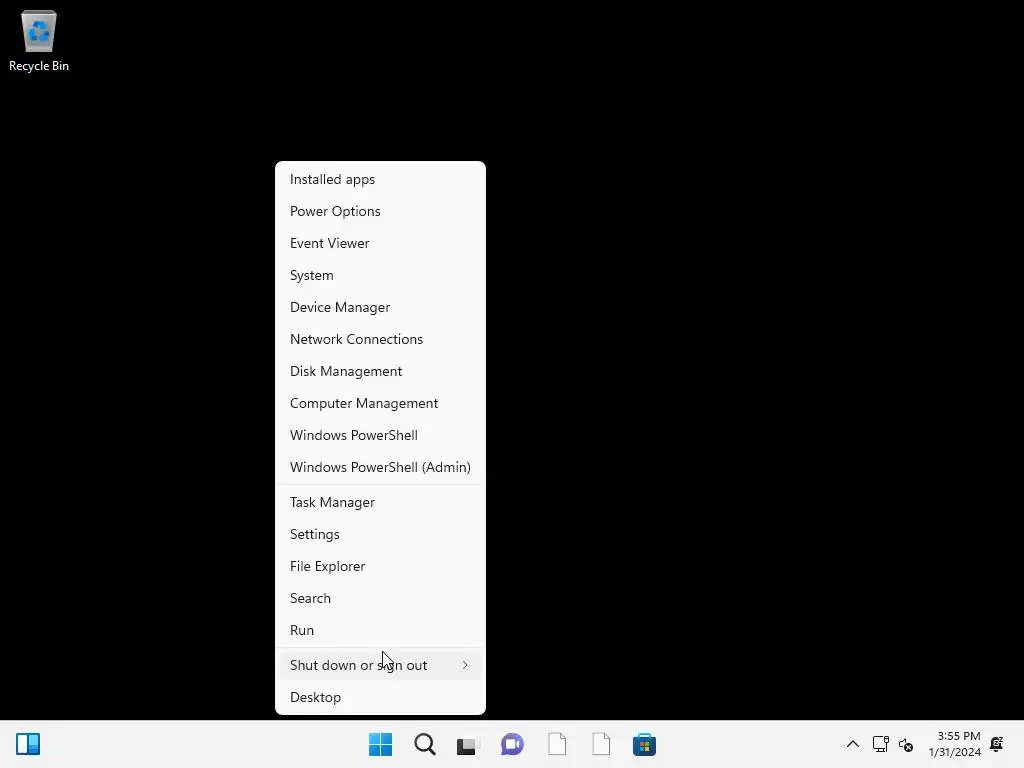Screen dimensions: 1024x768
Task: Open Event Viewer from the menu
Action: (380, 243)
